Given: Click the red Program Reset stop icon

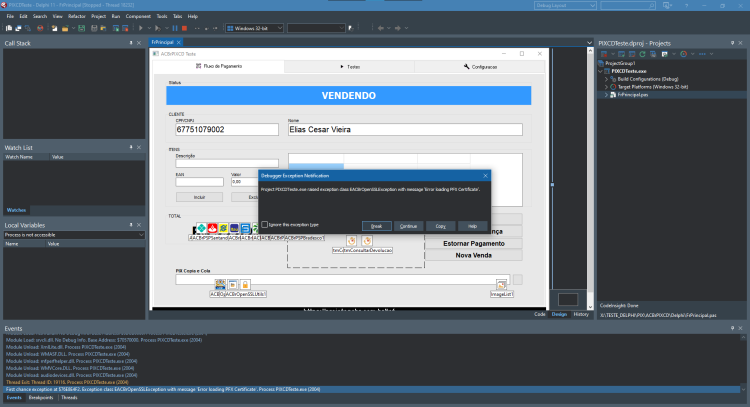Looking at the screenshot, I should [184, 28].
